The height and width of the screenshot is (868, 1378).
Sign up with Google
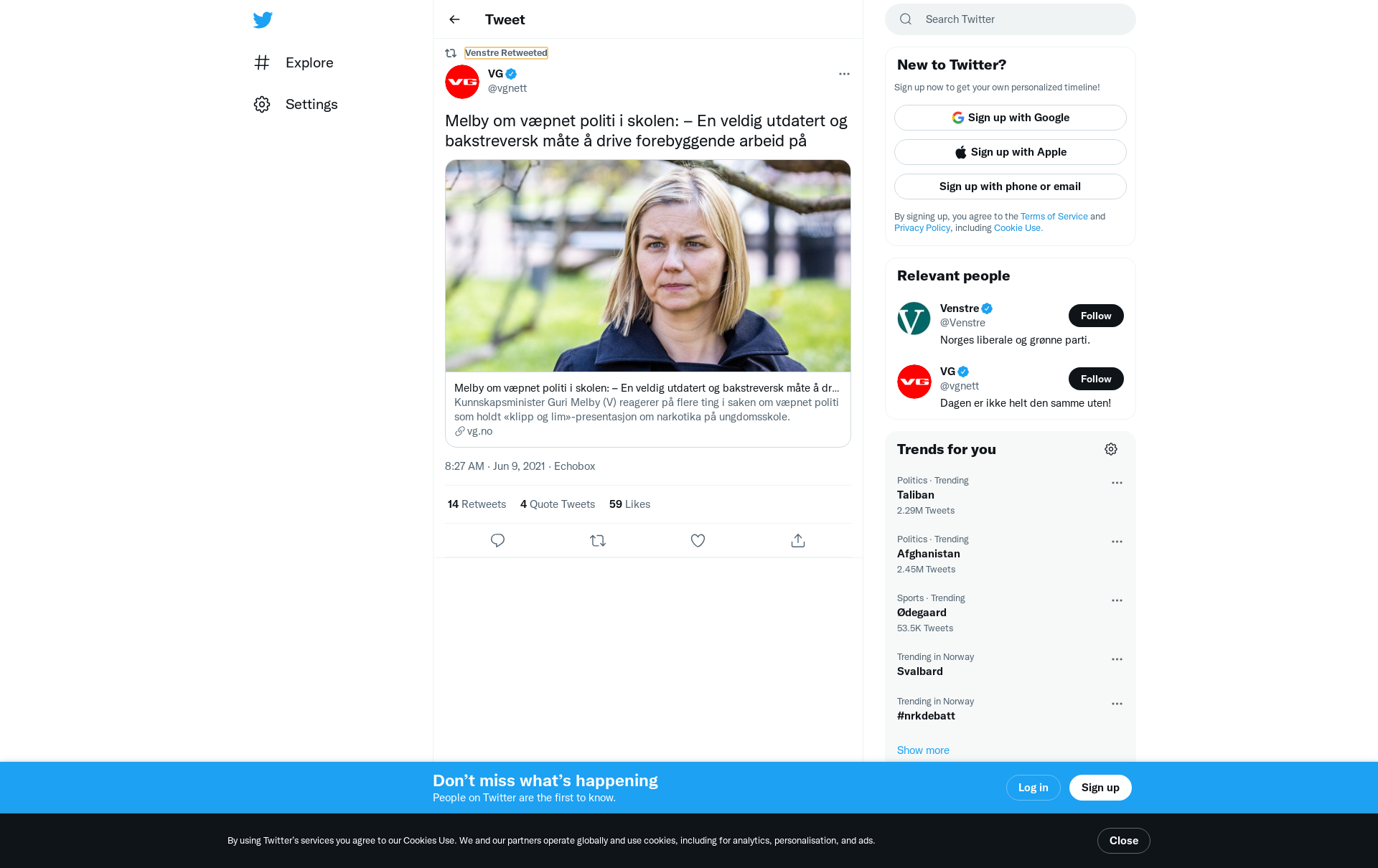1011,118
